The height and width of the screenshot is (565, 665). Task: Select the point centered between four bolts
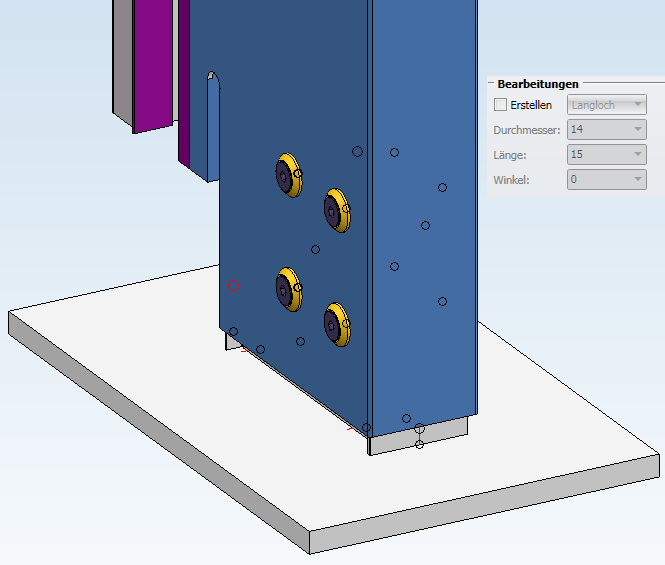click(315, 249)
